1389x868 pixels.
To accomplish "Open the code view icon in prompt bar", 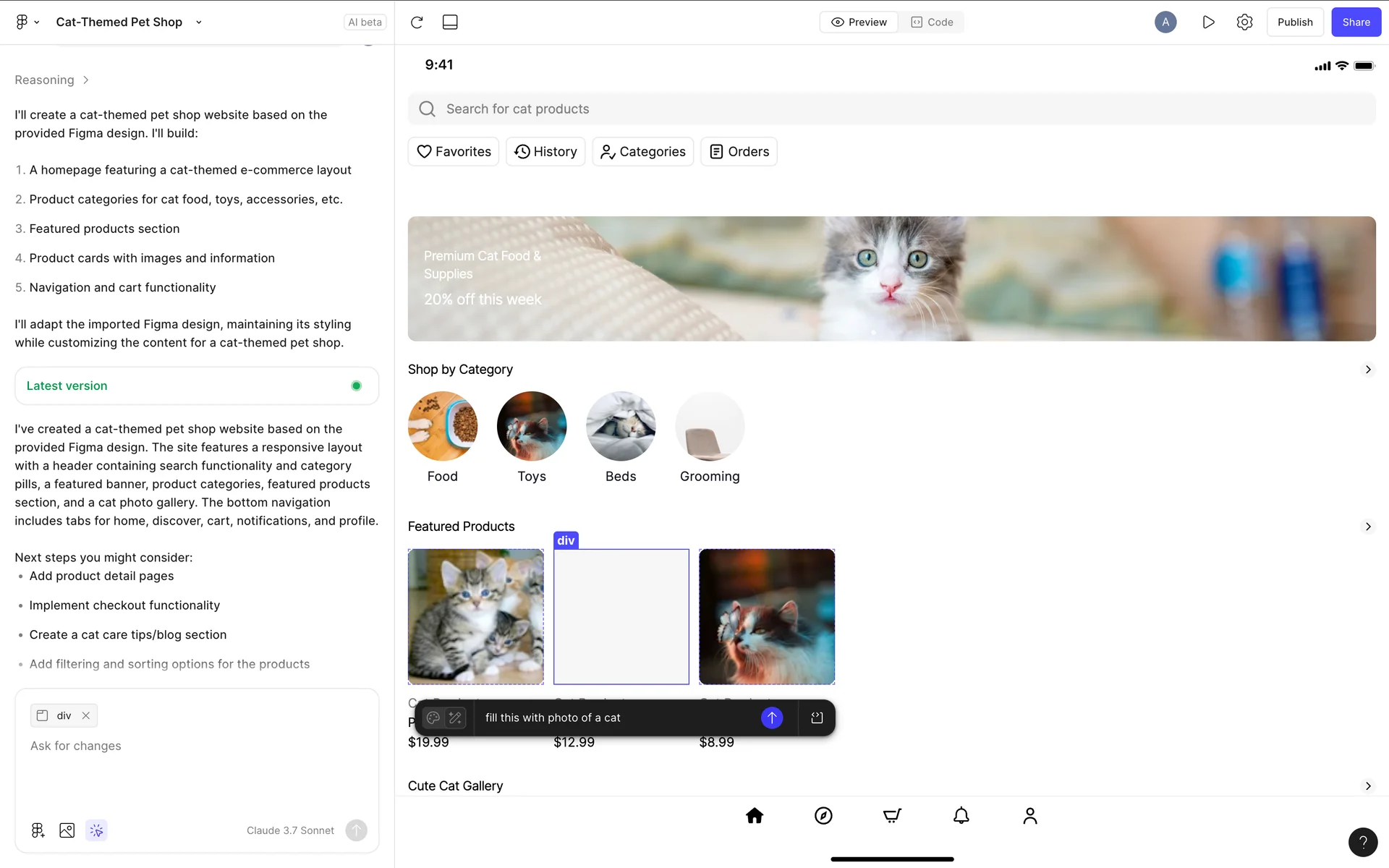I will [x=817, y=718].
